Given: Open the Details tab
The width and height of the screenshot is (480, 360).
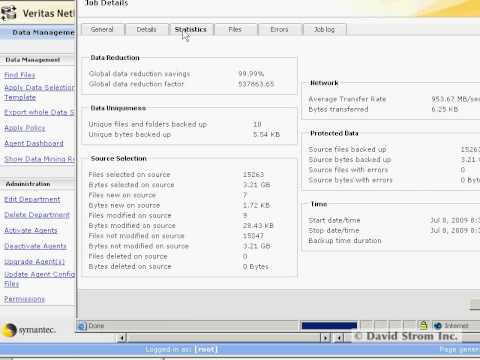Looking at the screenshot, I should tap(147, 29).
